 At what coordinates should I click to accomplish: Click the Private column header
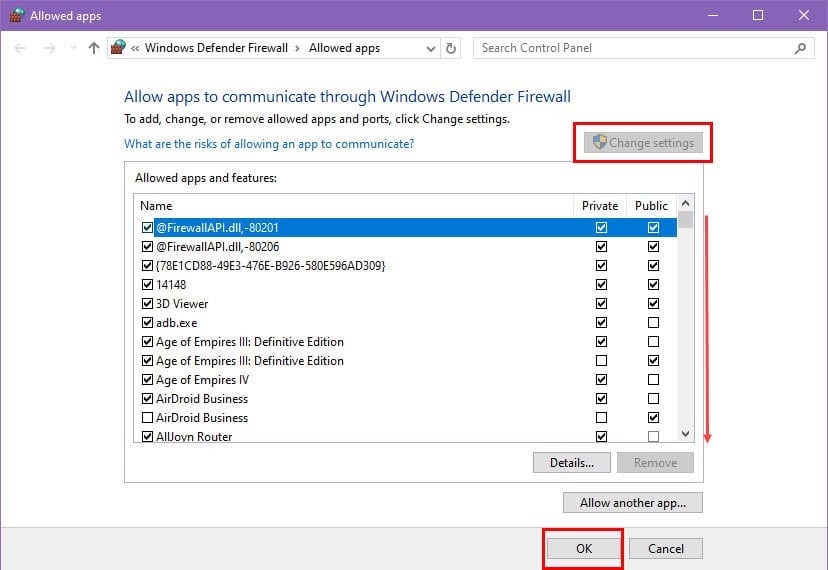[600, 205]
